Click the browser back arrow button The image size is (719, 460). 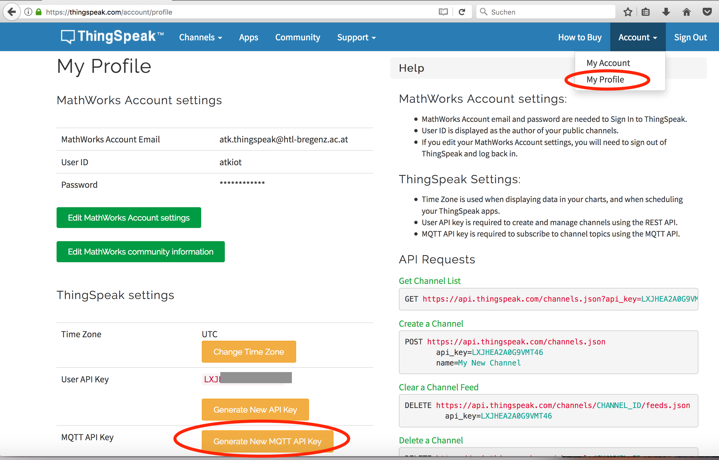(x=11, y=11)
